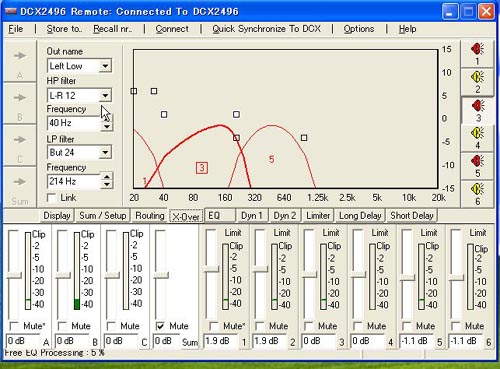Click output 1 gain fader

[211, 269]
